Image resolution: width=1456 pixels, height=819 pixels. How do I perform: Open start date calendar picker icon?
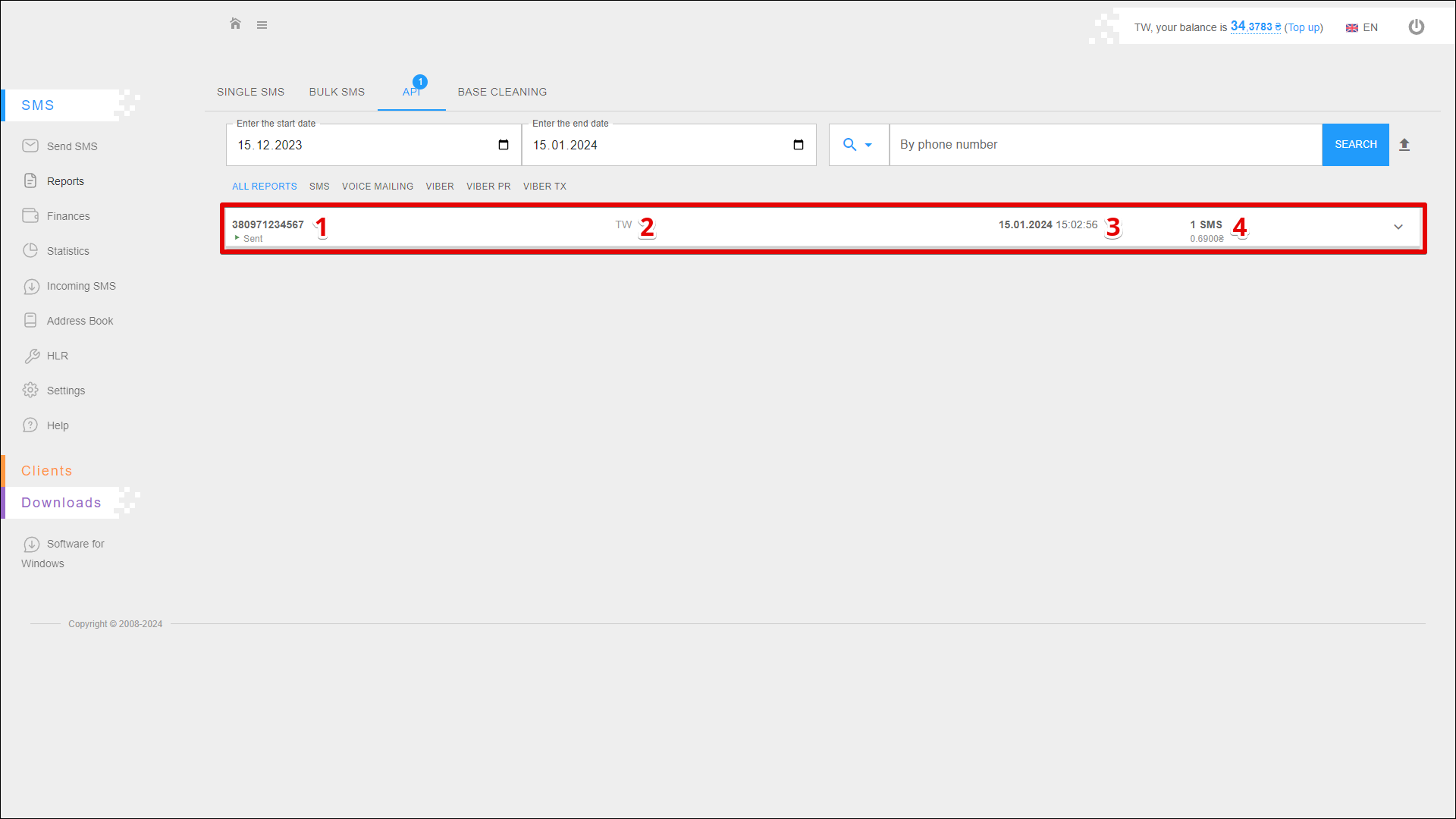click(x=504, y=145)
